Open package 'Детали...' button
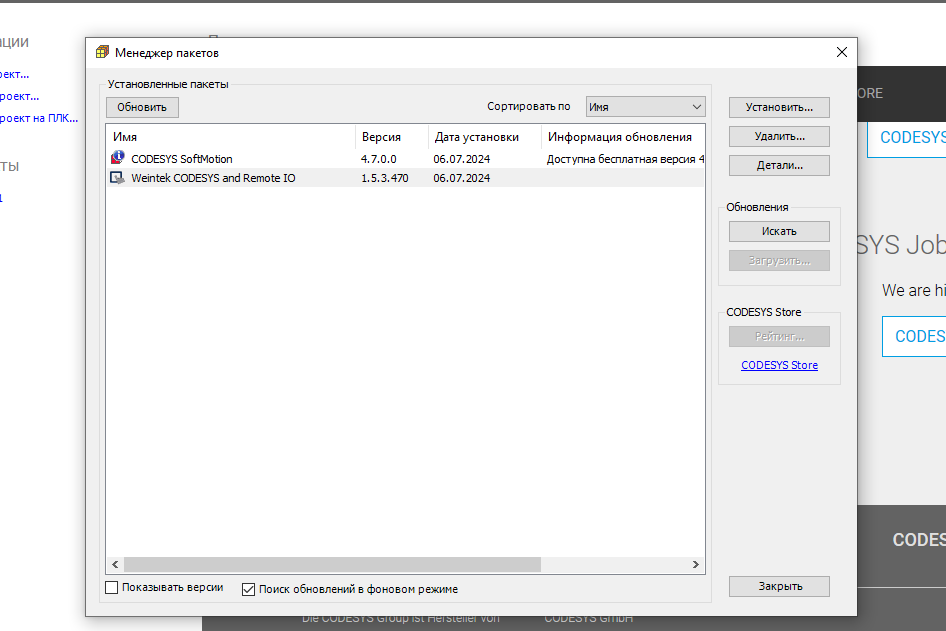This screenshot has height=631, width=946. tap(779, 165)
